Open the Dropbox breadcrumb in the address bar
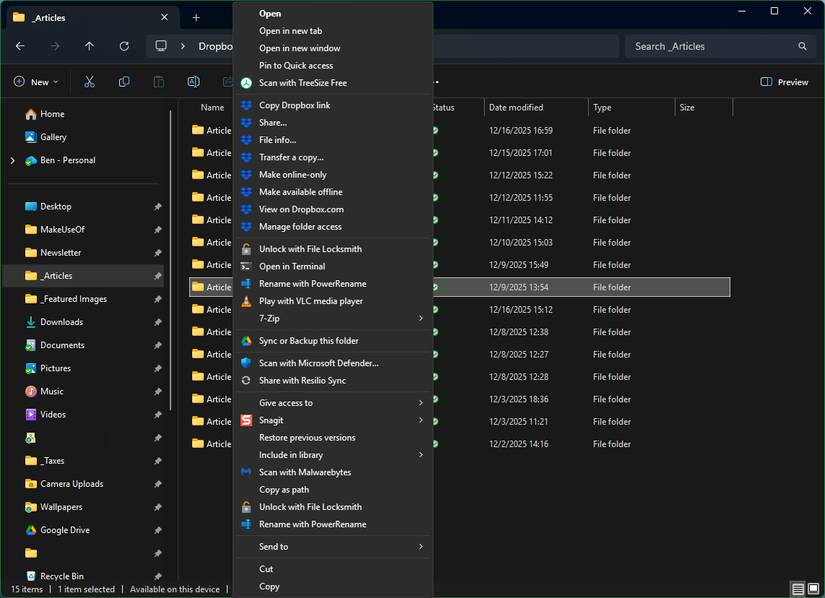Screen dimensions: 825x598 (x=213, y=45)
